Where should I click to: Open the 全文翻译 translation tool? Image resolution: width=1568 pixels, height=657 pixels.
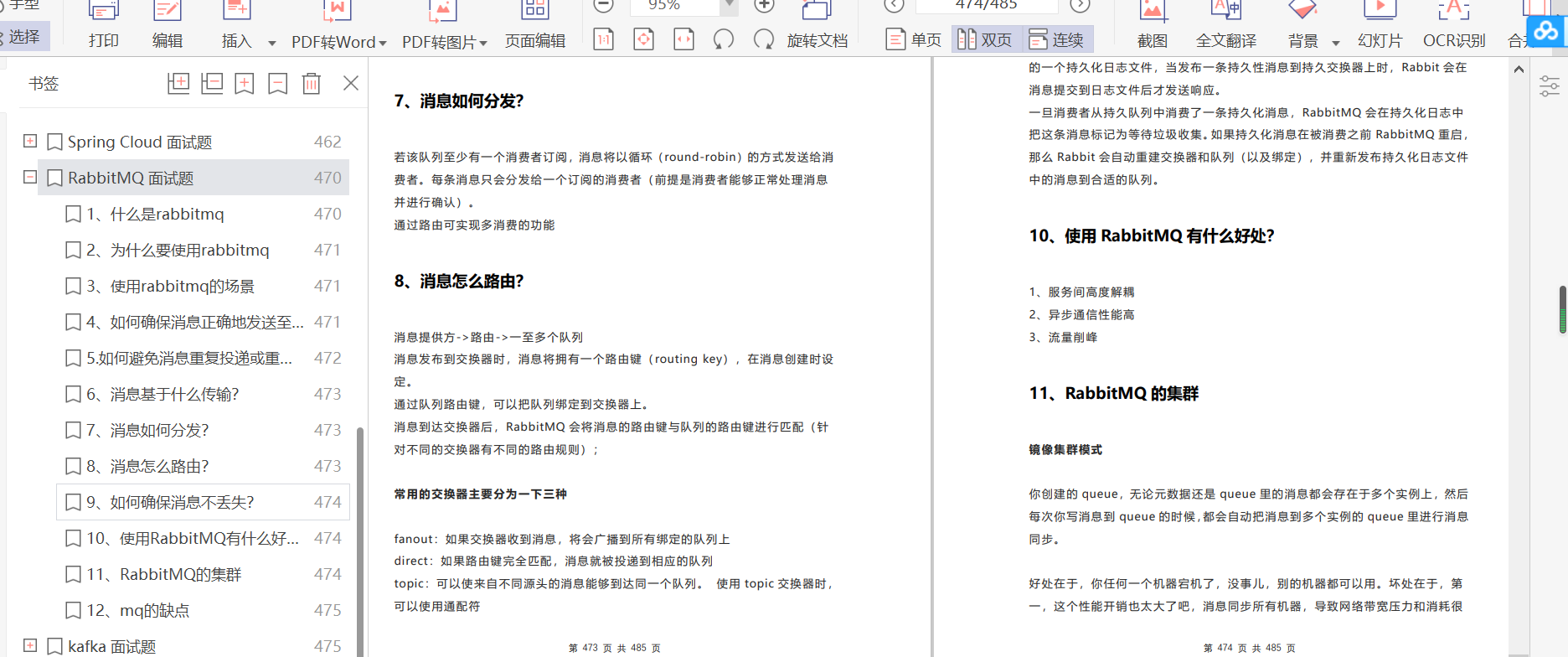(1226, 26)
